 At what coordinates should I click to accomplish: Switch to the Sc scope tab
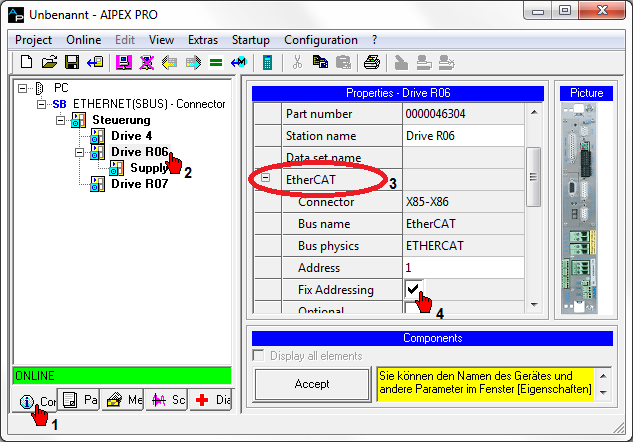point(167,400)
